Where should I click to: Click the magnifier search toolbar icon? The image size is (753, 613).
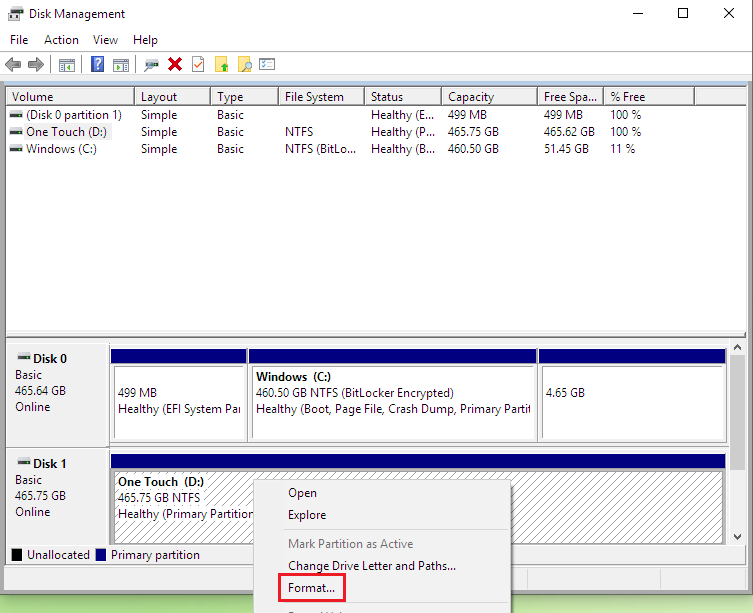tap(244, 64)
